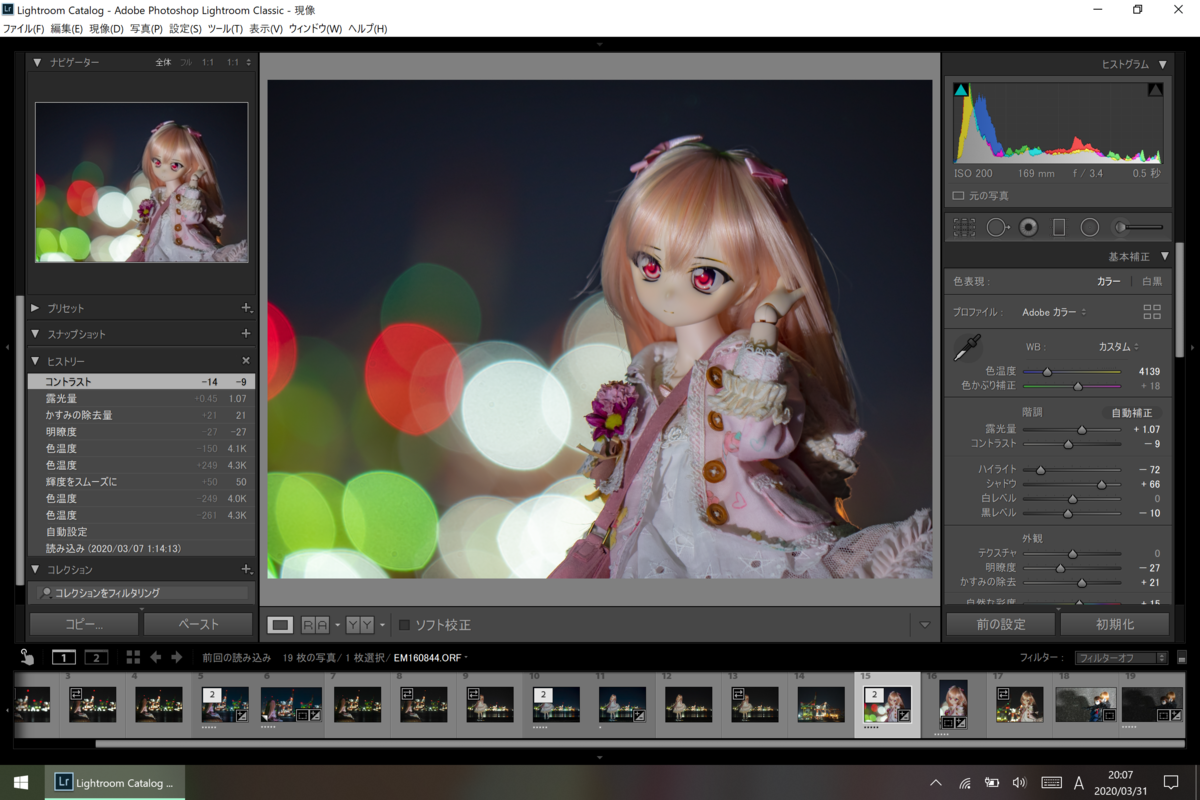
Task: Click the 前の設定 button
Action: (1000, 624)
